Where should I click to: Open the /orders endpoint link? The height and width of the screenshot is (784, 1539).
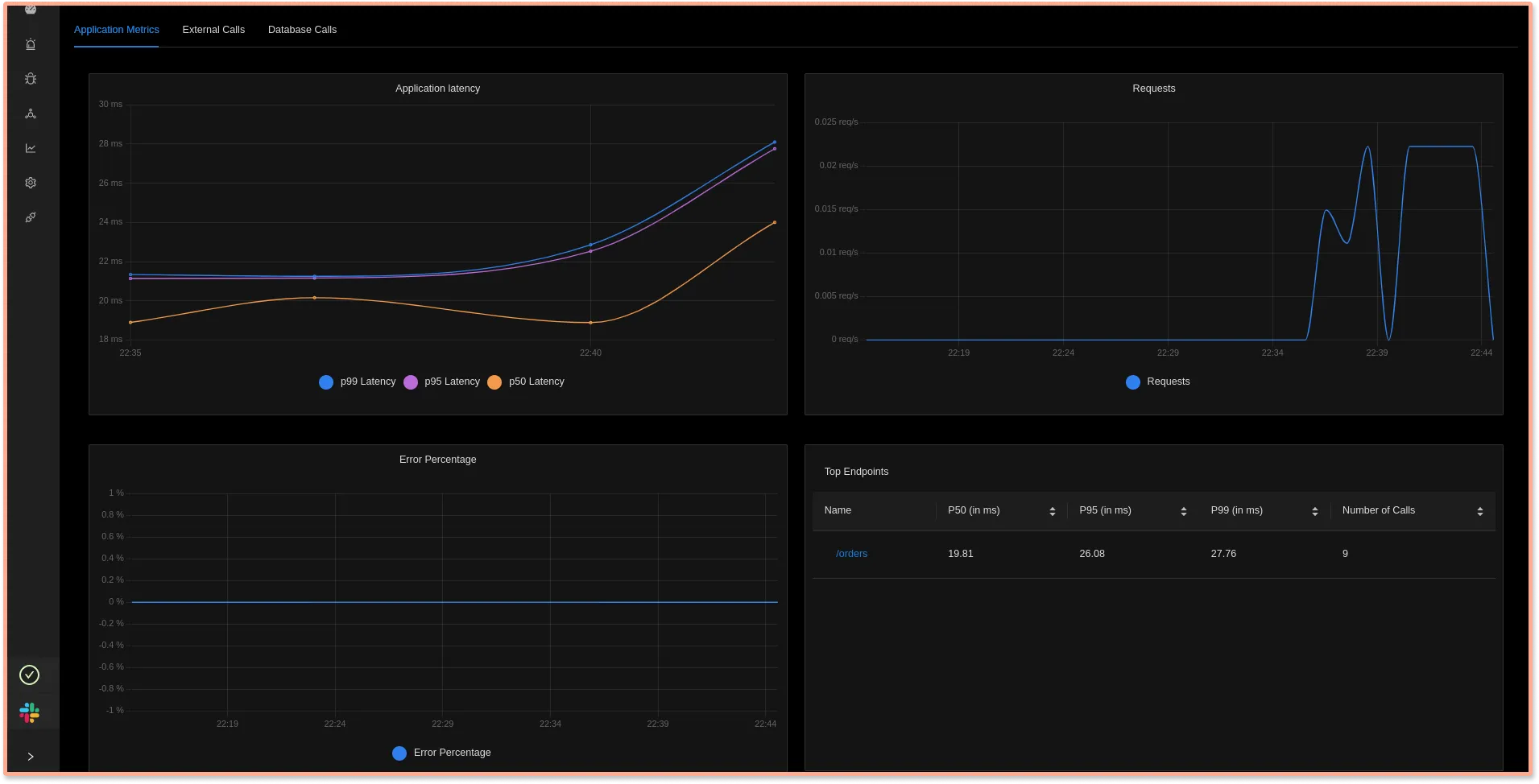click(851, 554)
